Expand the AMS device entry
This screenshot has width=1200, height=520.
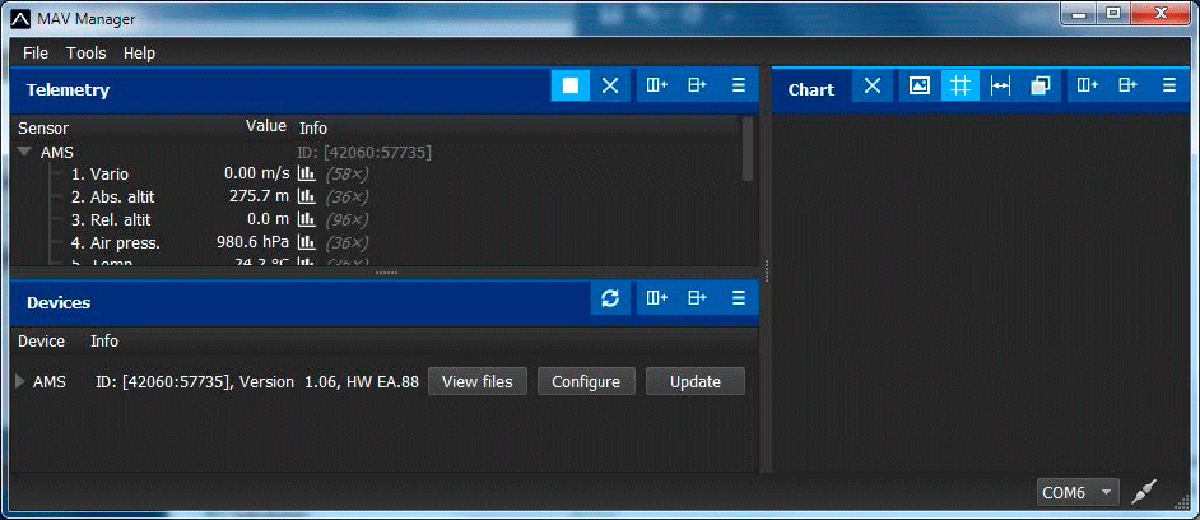click(x=22, y=381)
